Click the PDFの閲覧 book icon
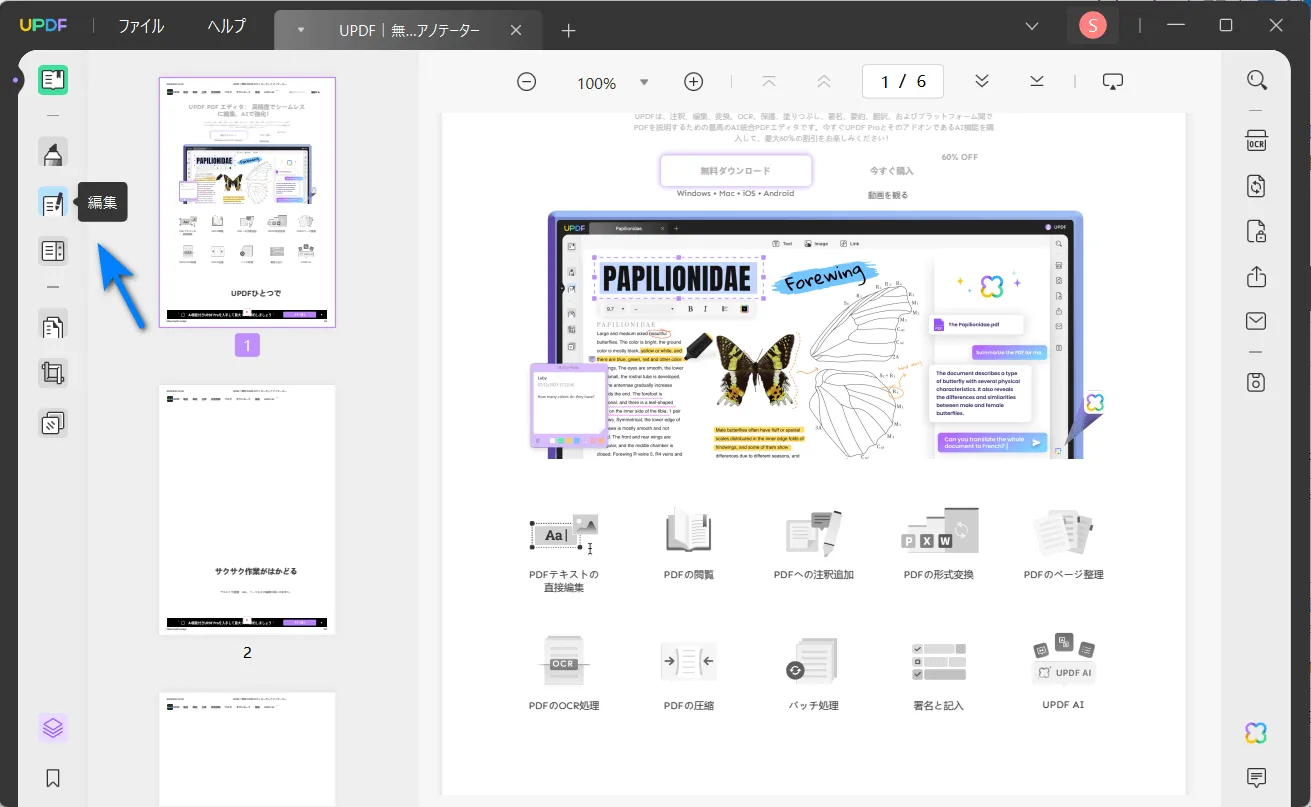The width and height of the screenshot is (1311, 807). 688,533
